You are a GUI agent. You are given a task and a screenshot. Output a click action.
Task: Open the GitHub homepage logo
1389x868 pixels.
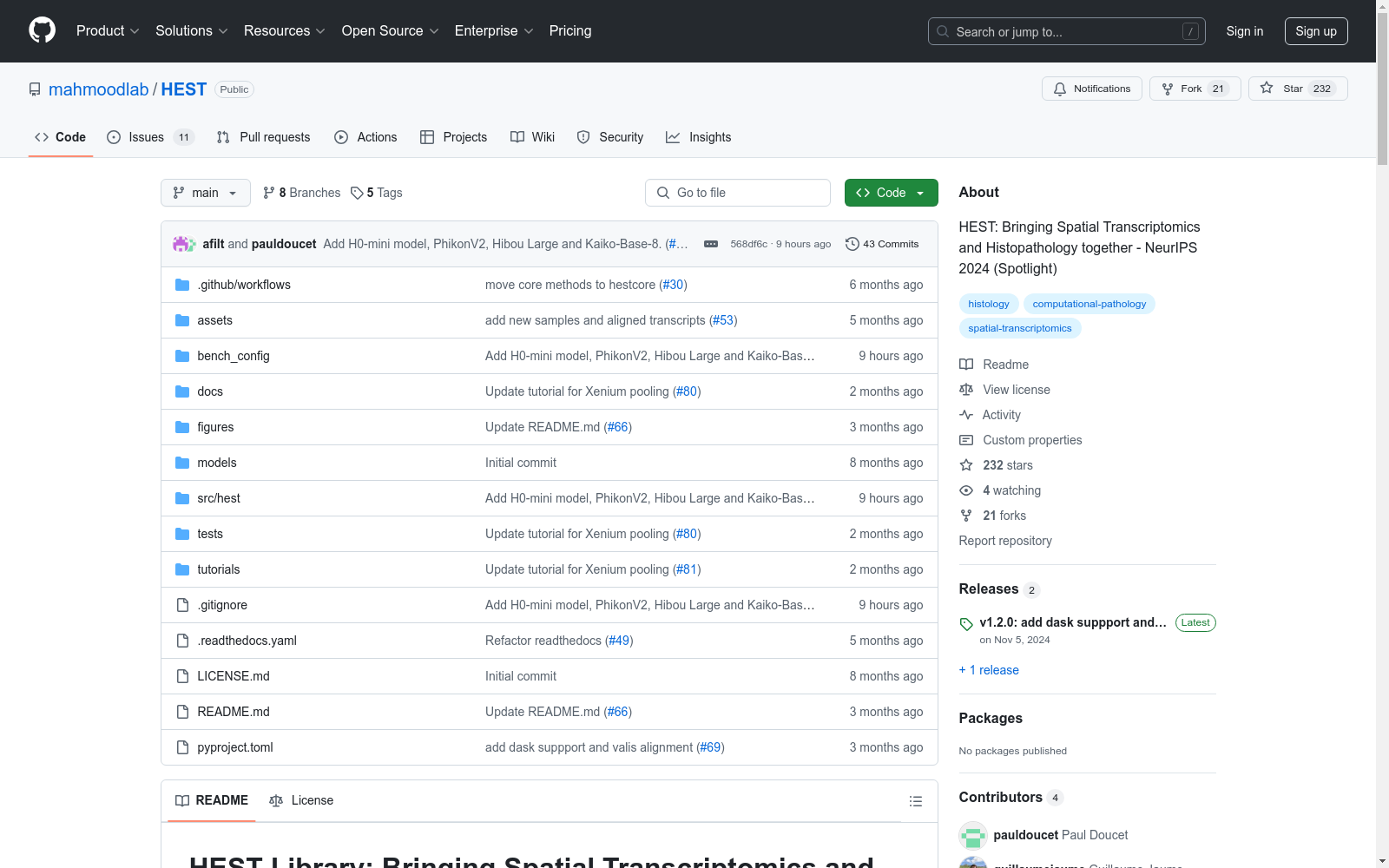(42, 30)
